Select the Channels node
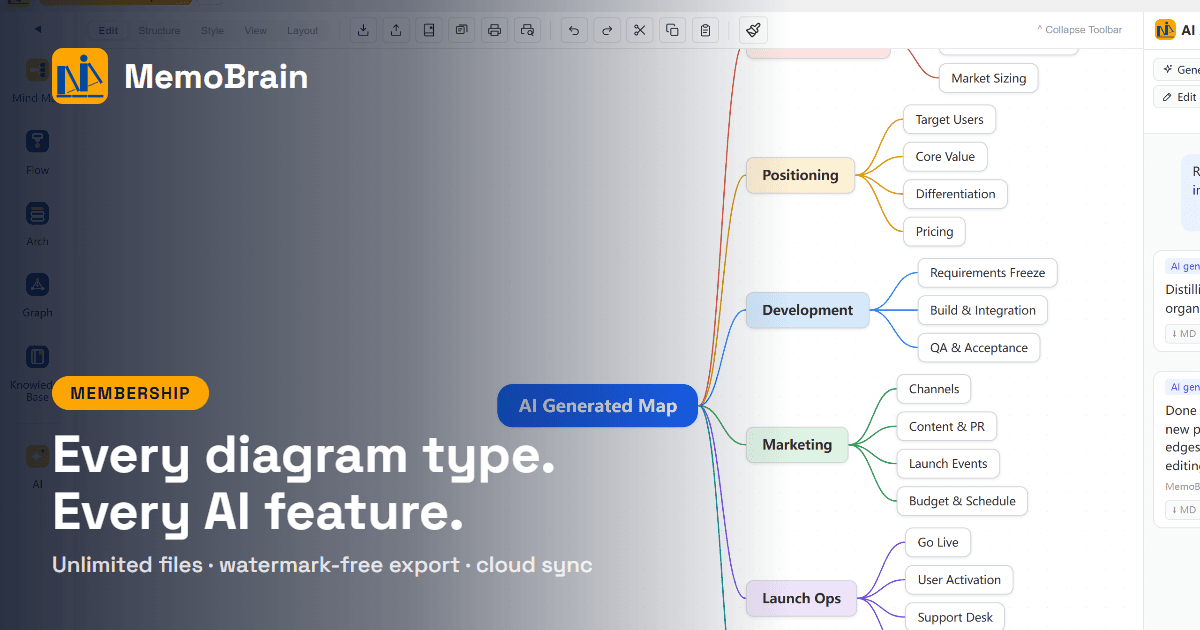This screenshot has height=630, width=1200. (x=934, y=389)
